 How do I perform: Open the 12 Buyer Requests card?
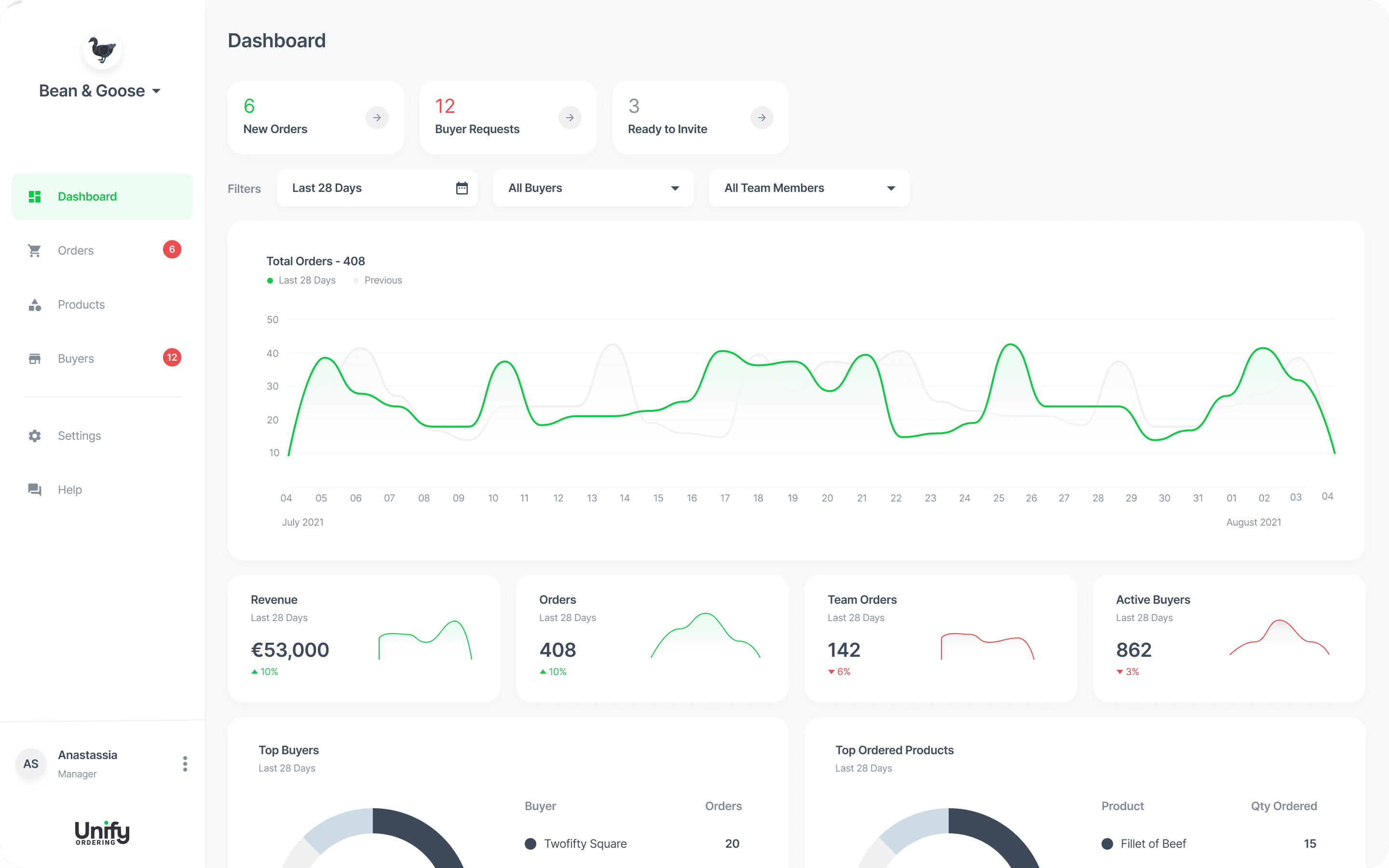[x=508, y=118]
